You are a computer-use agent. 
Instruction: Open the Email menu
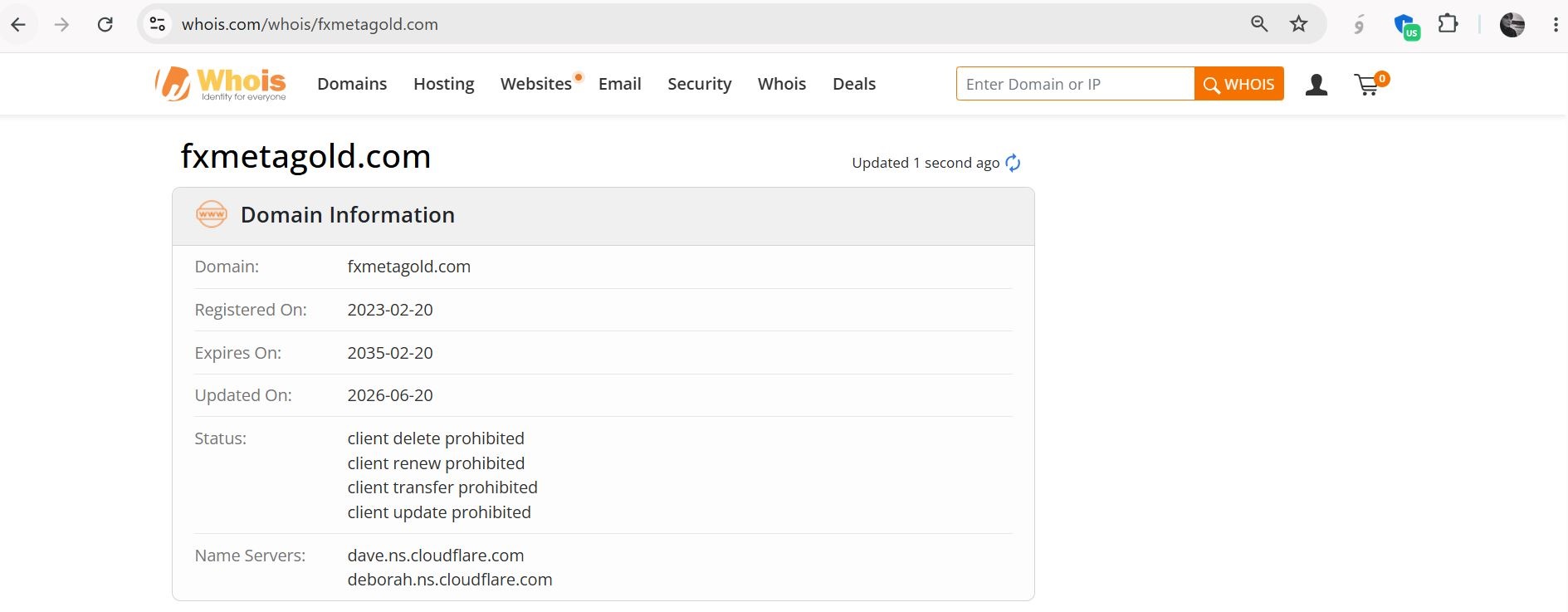coord(620,84)
